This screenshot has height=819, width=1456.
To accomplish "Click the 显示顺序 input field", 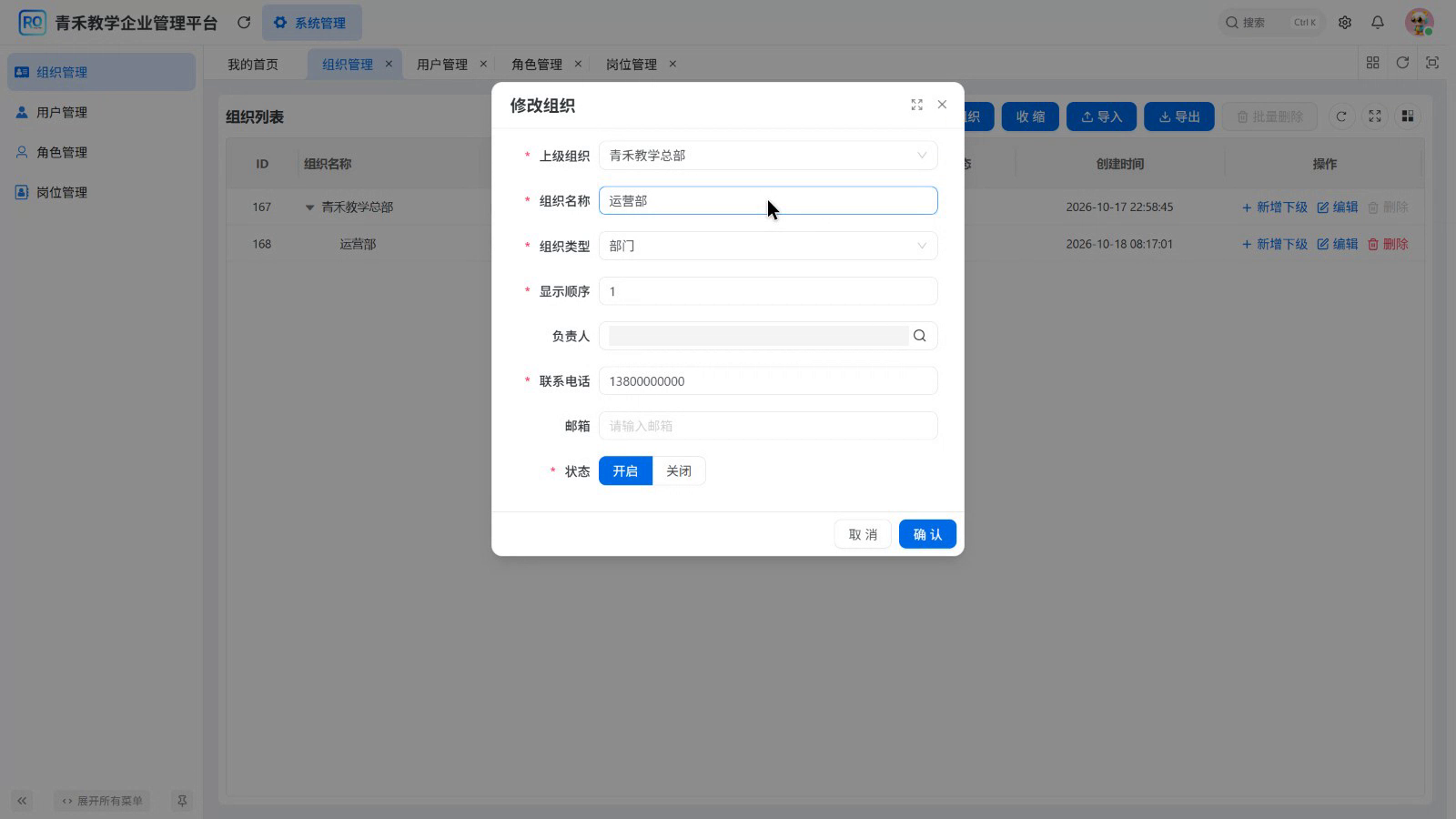I will point(768,291).
